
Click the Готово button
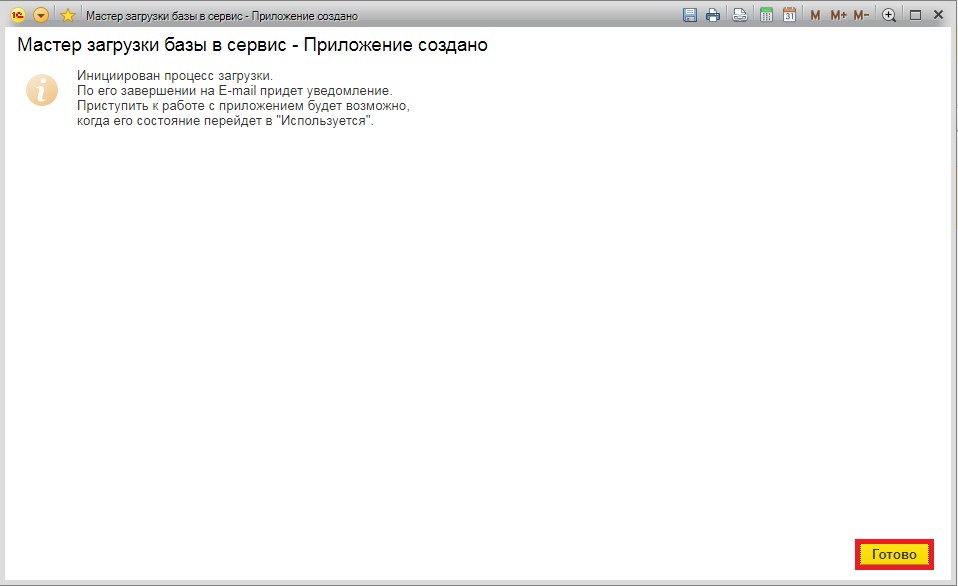pyautogui.click(x=894, y=554)
